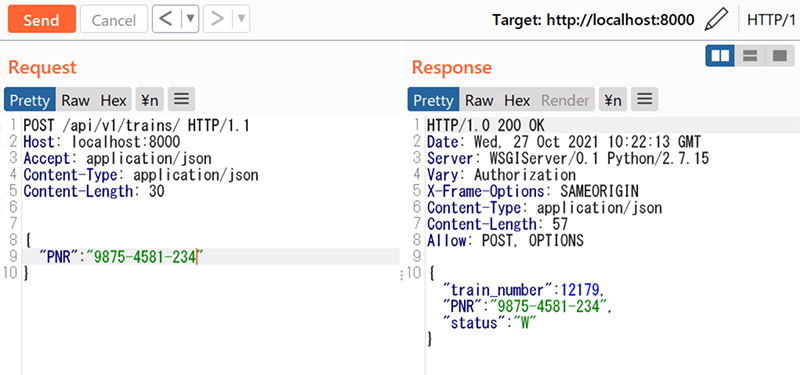
Task: Click the Cancel button
Action: [x=114, y=19]
